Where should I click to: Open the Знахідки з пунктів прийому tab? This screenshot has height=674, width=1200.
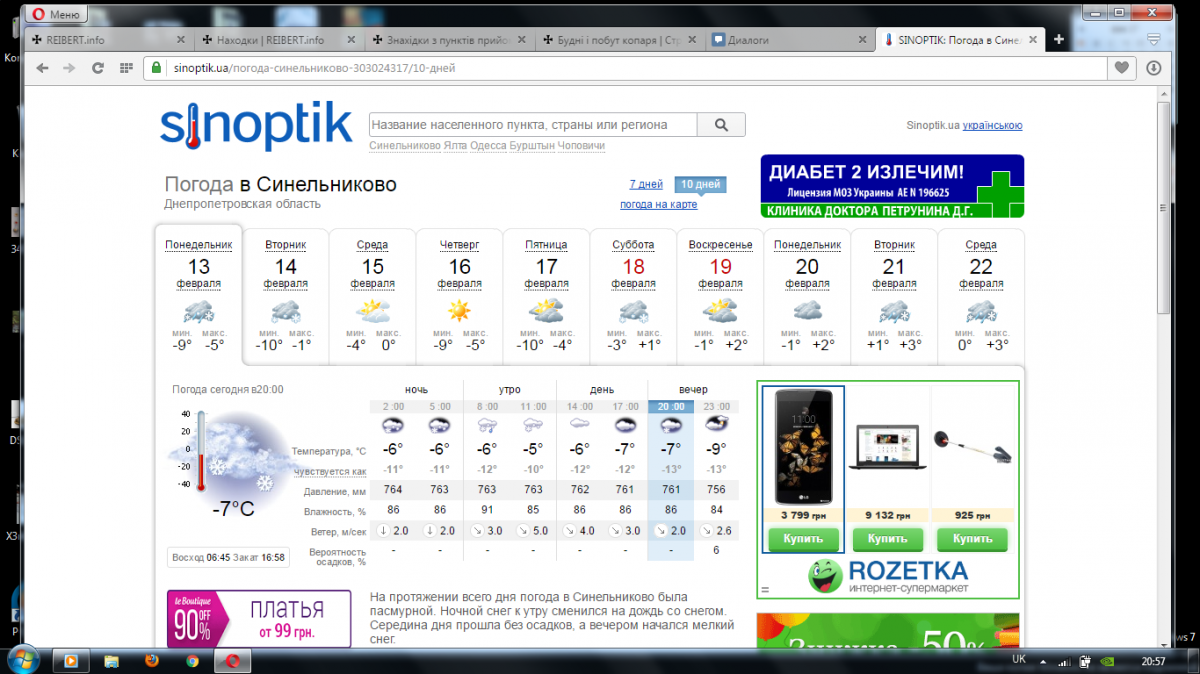point(447,40)
